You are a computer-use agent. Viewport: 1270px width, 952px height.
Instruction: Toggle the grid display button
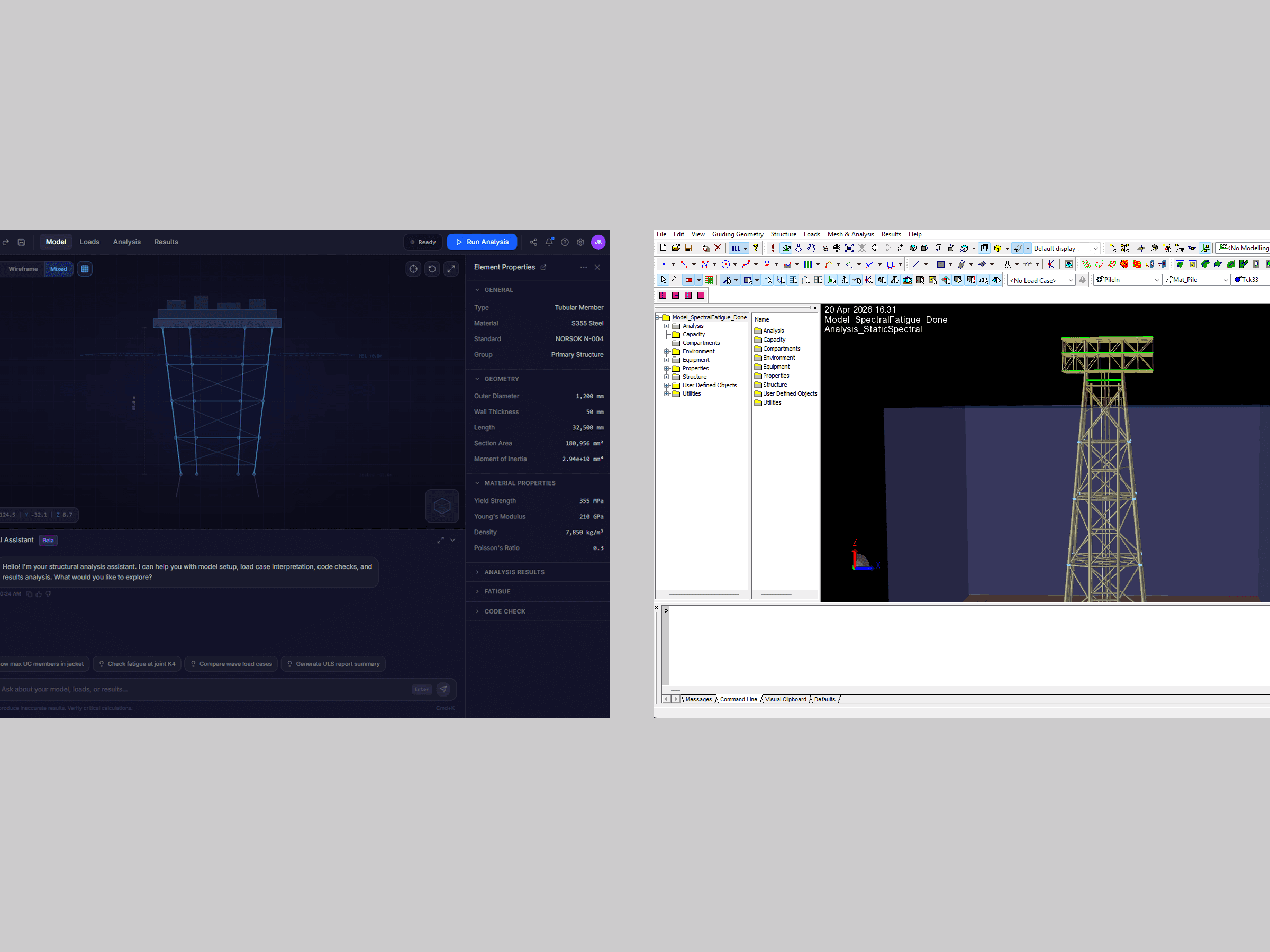point(85,269)
